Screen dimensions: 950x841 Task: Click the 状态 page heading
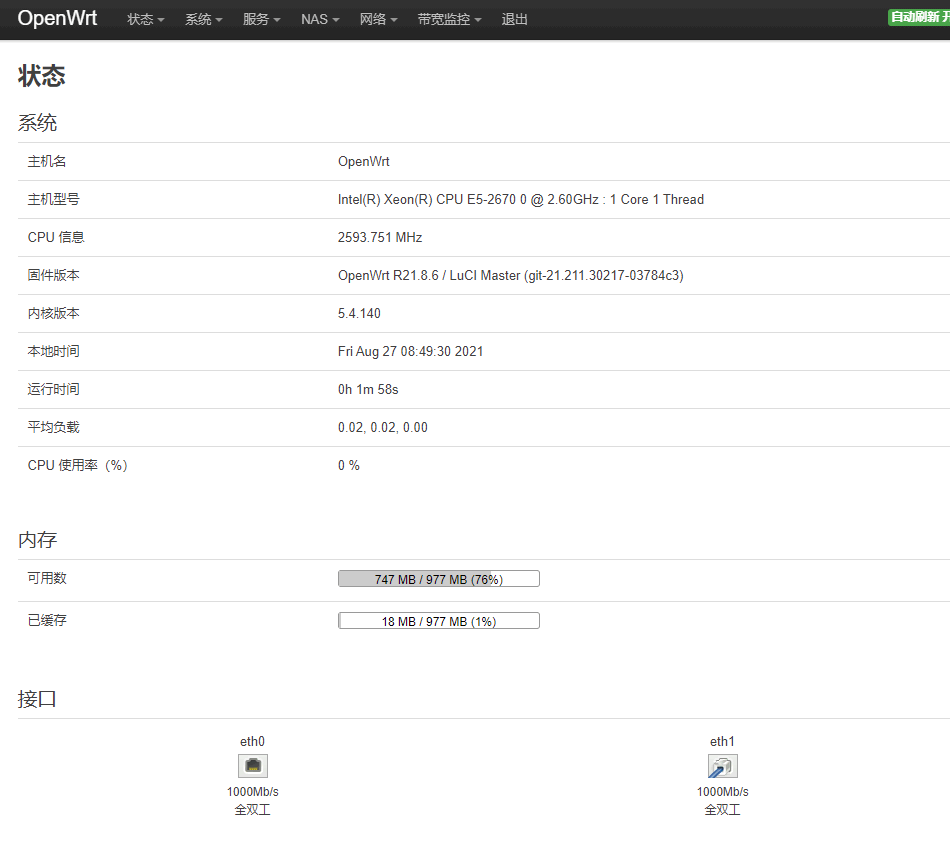[41, 76]
